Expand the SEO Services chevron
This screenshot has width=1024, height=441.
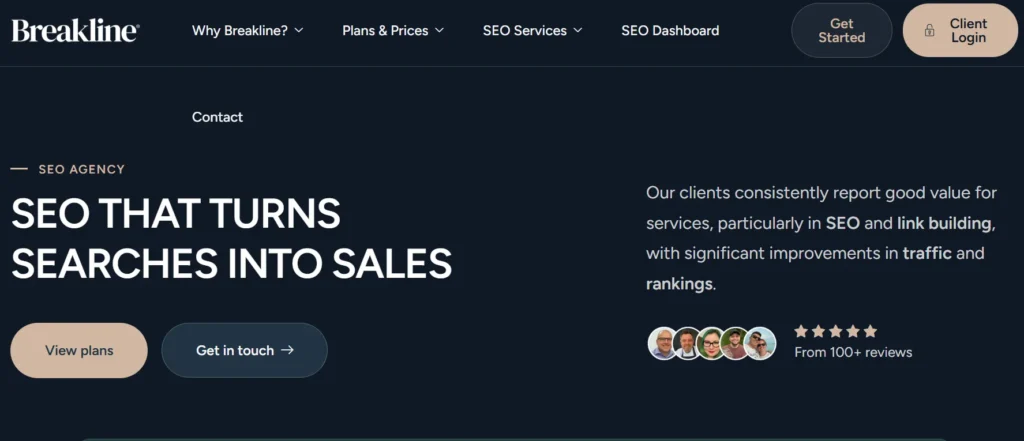[578, 31]
